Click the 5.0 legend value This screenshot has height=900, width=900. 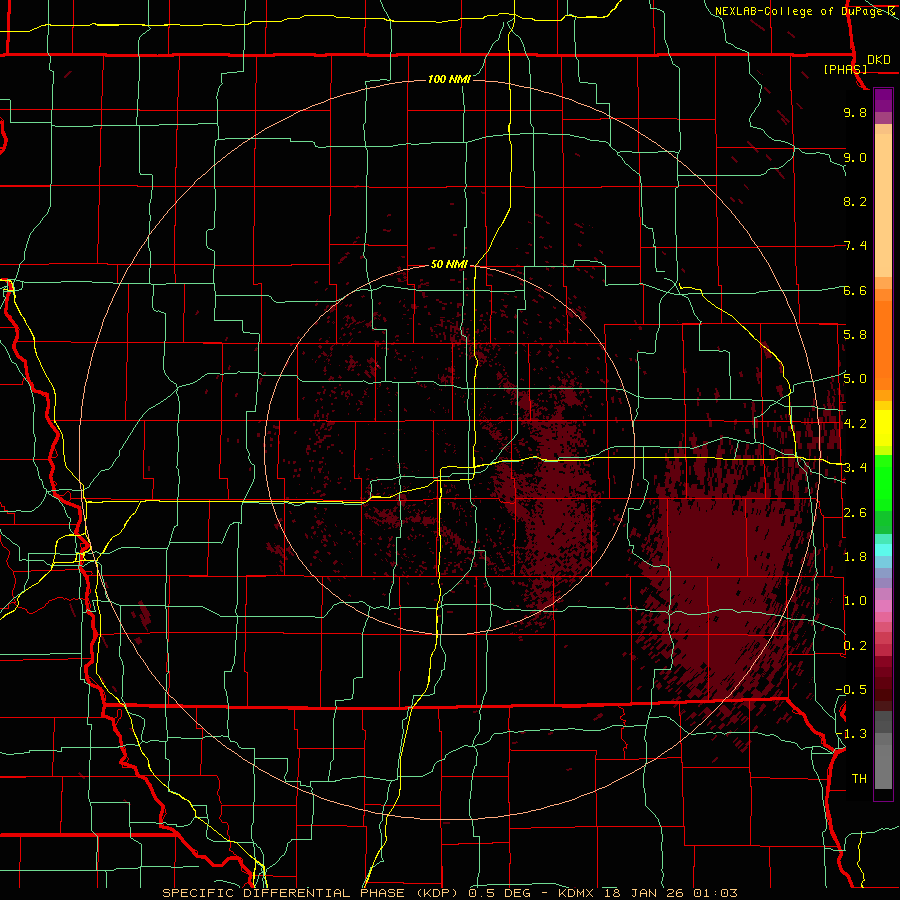pos(855,379)
